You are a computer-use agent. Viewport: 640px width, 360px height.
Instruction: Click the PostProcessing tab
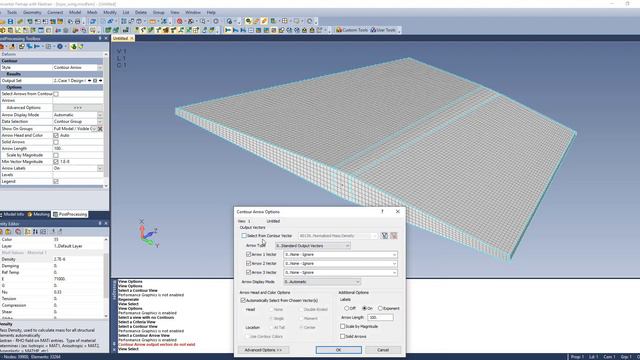(x=70, y=214)
